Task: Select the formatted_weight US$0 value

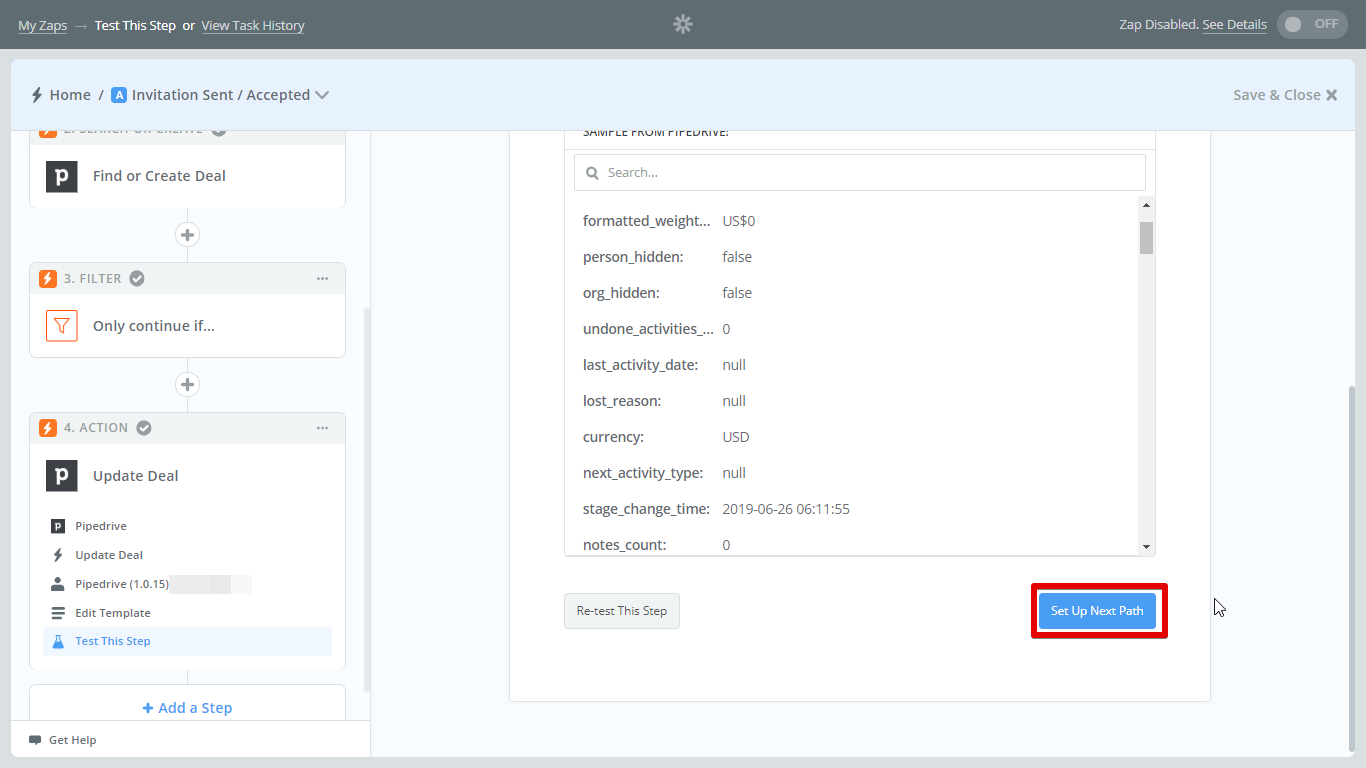Action: tap(739, 221)
